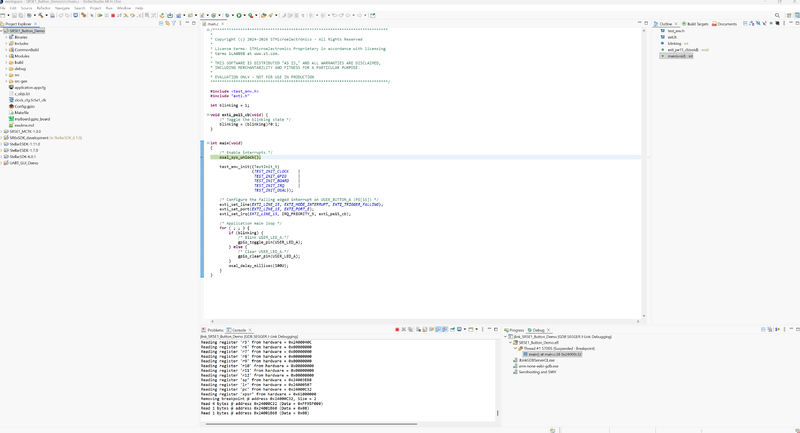Click red Terminate icon in Console toolbar

pos(397,329)
